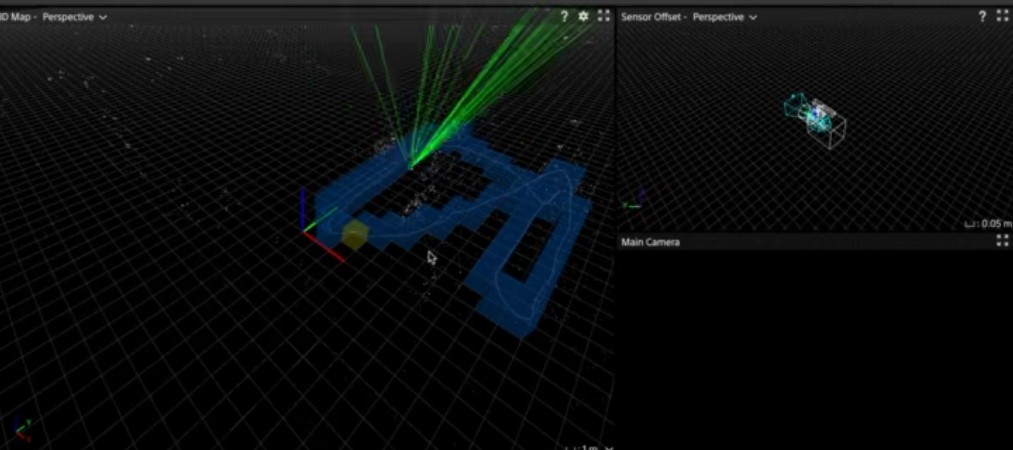Click the Sensor Offset panel title text
The height and width of the screenshot is (450, 1013).
pyautogui.click(x=651, y=17)
